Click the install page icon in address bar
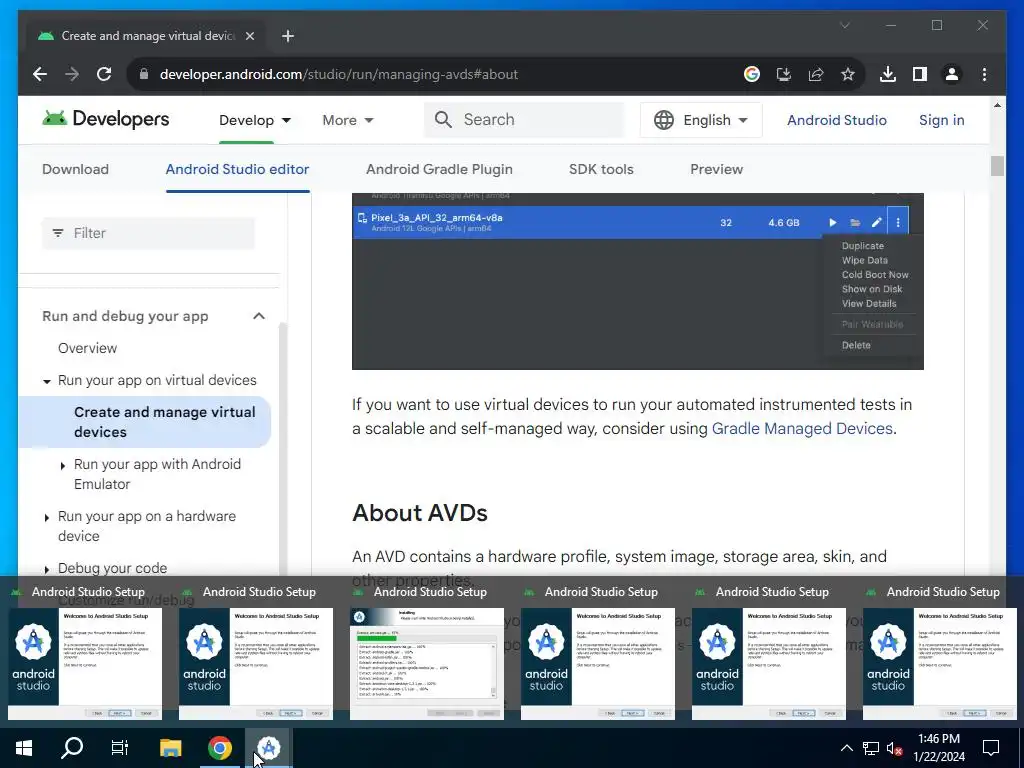This screenshot has width=1024, height=768. 784,74
